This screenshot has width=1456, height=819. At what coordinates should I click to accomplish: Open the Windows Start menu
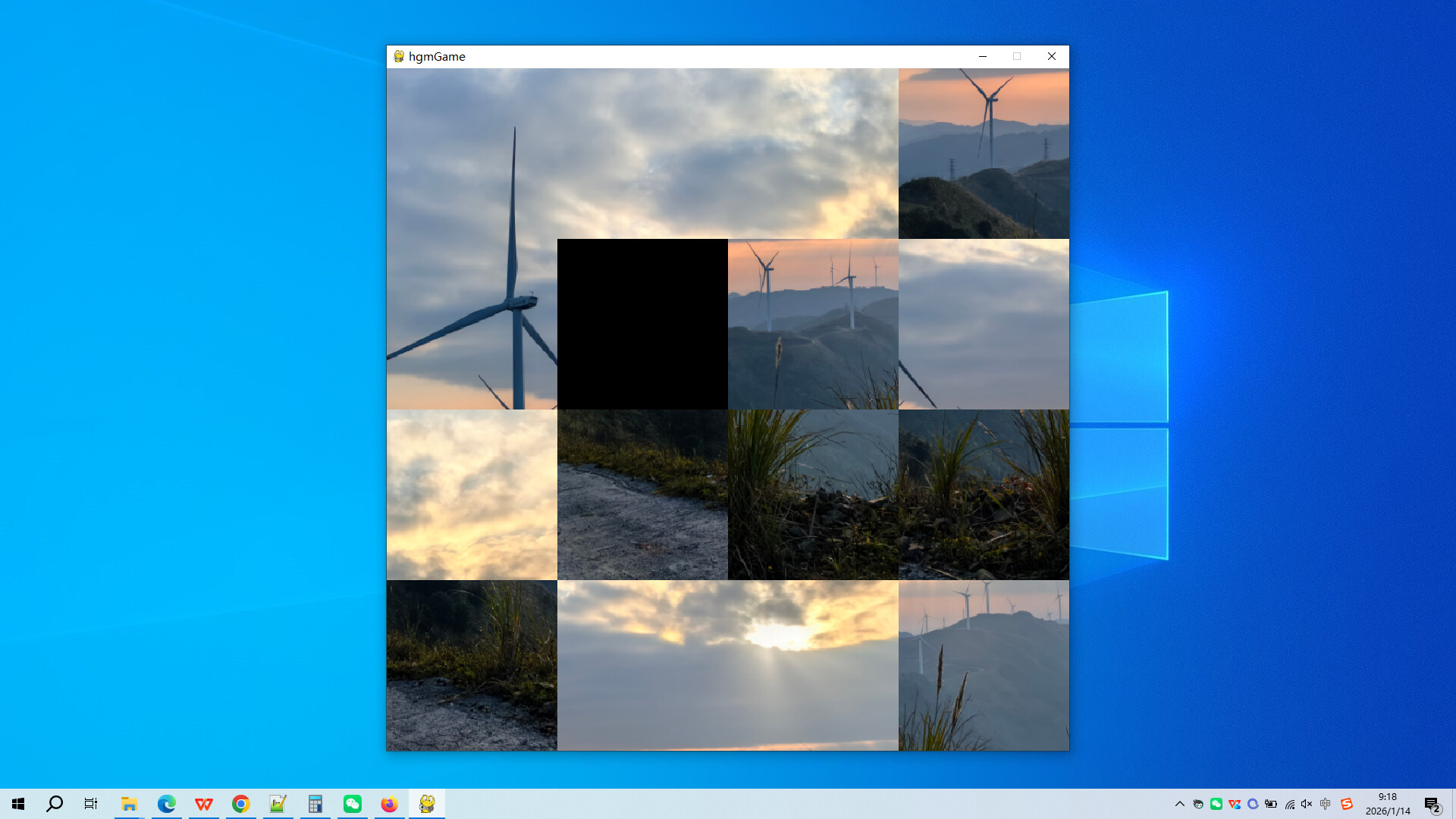click(17, 804)
